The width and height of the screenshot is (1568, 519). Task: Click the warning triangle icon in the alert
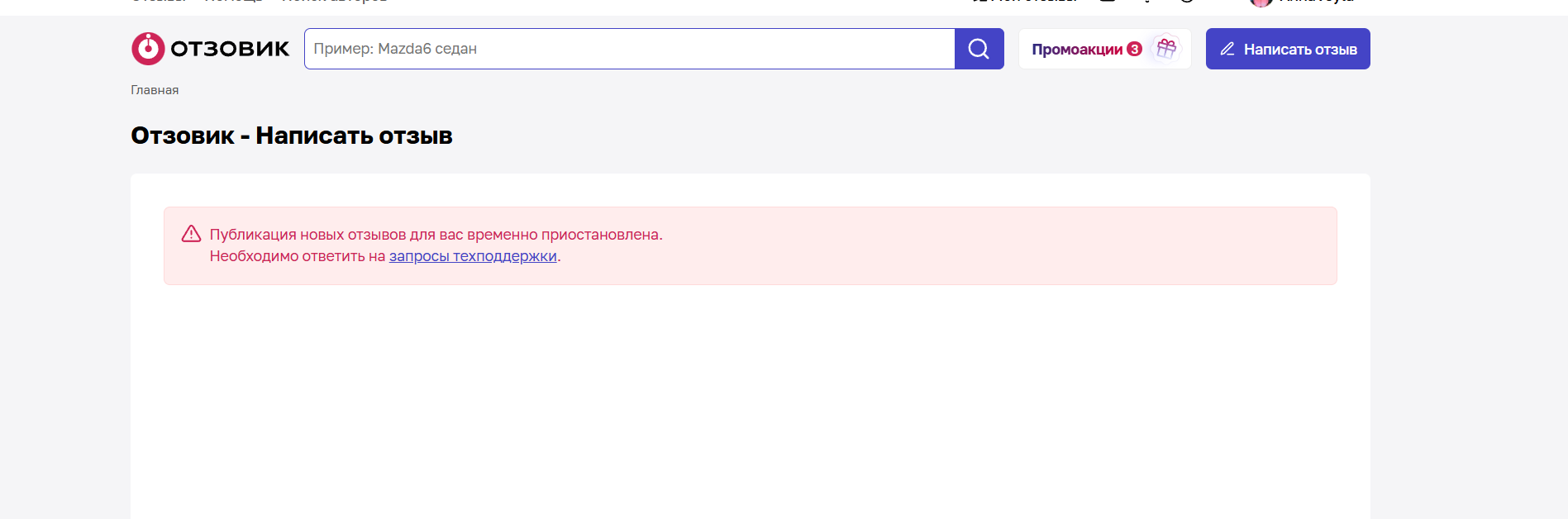pyautogui.click(x=191, y=234)
